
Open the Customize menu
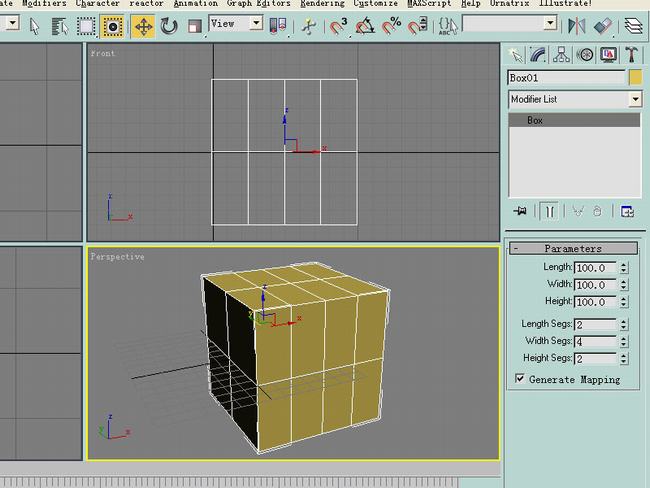click(x=375, y=4)
